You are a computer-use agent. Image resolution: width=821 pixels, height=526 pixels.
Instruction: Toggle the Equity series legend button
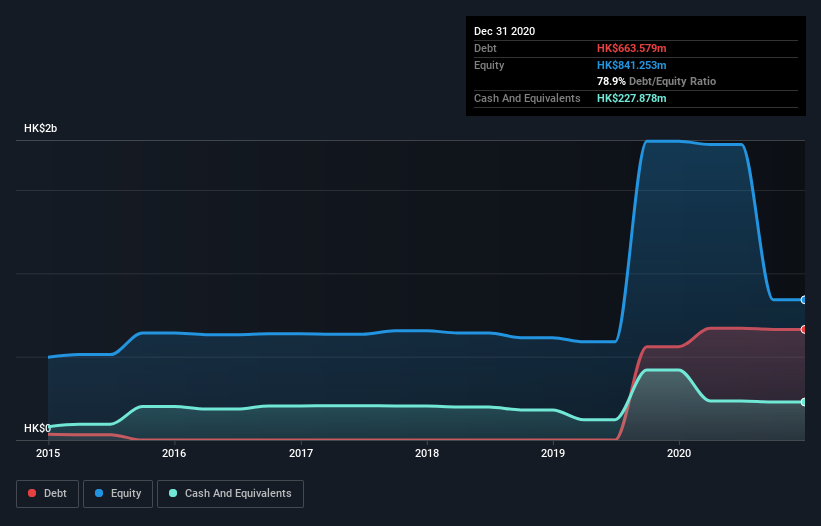click(x=118, y=494)
